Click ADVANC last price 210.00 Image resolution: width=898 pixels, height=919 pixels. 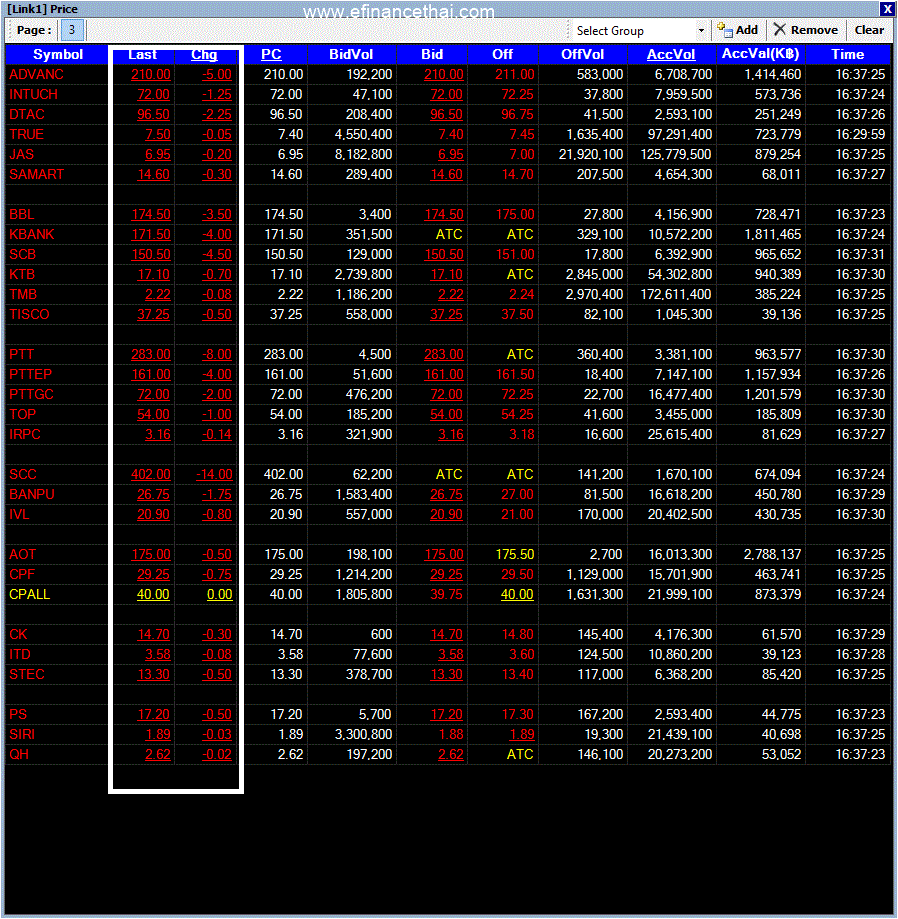(x=151, y=74)
